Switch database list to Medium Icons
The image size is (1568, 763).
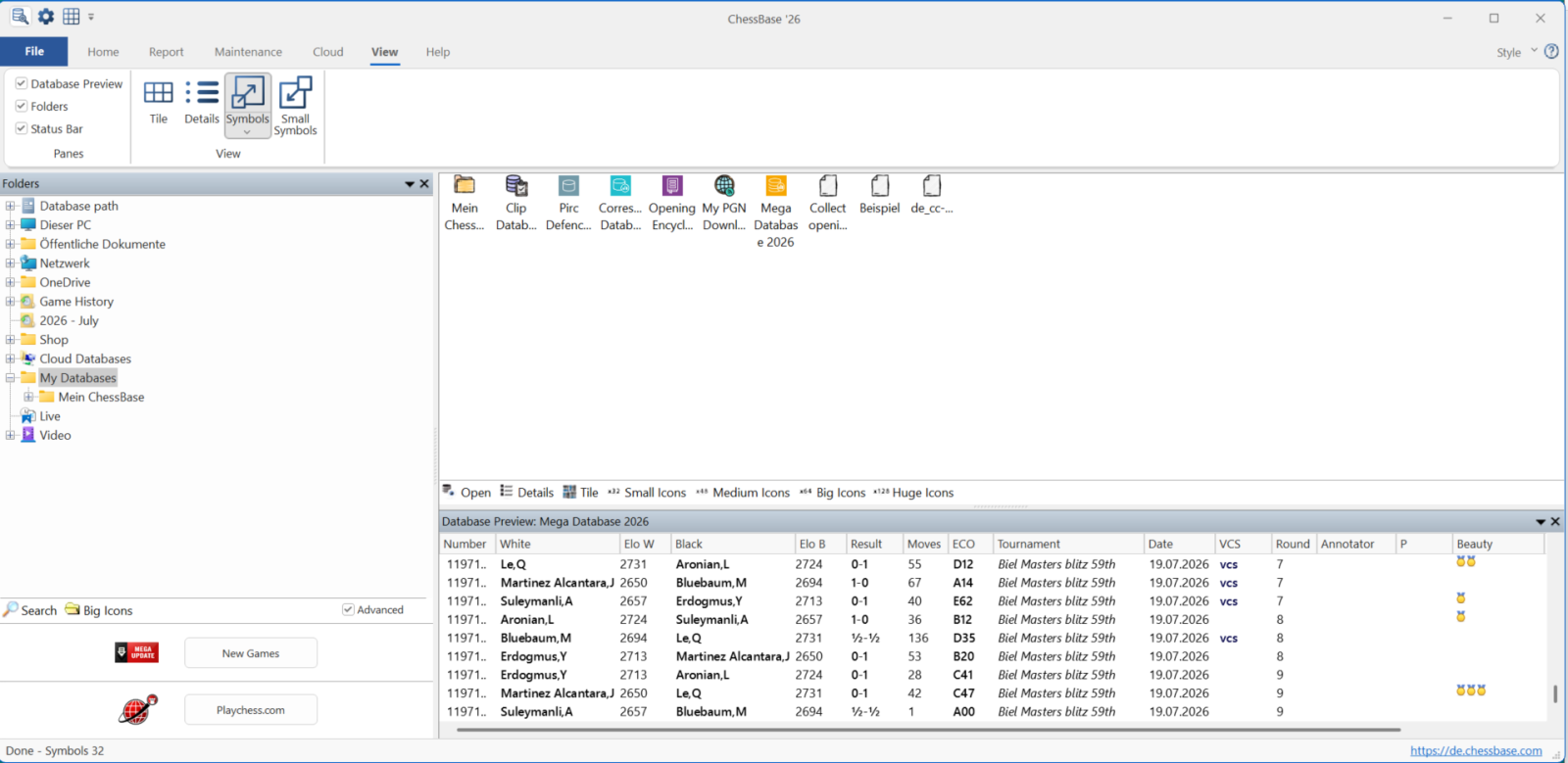(x=743, y=492)
